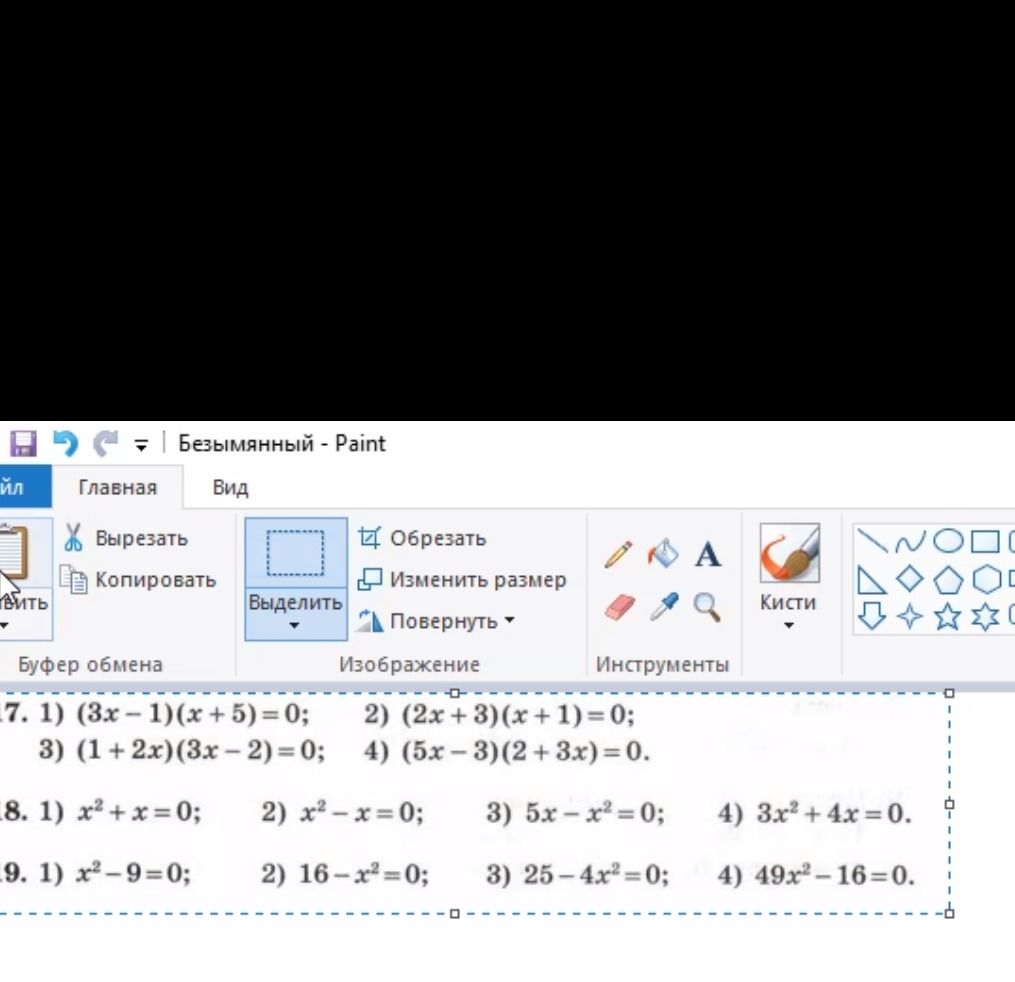This screenshot has height=982, width=1015.
Task: Select the Pencil tool
Action: click(x=618, y=555)
